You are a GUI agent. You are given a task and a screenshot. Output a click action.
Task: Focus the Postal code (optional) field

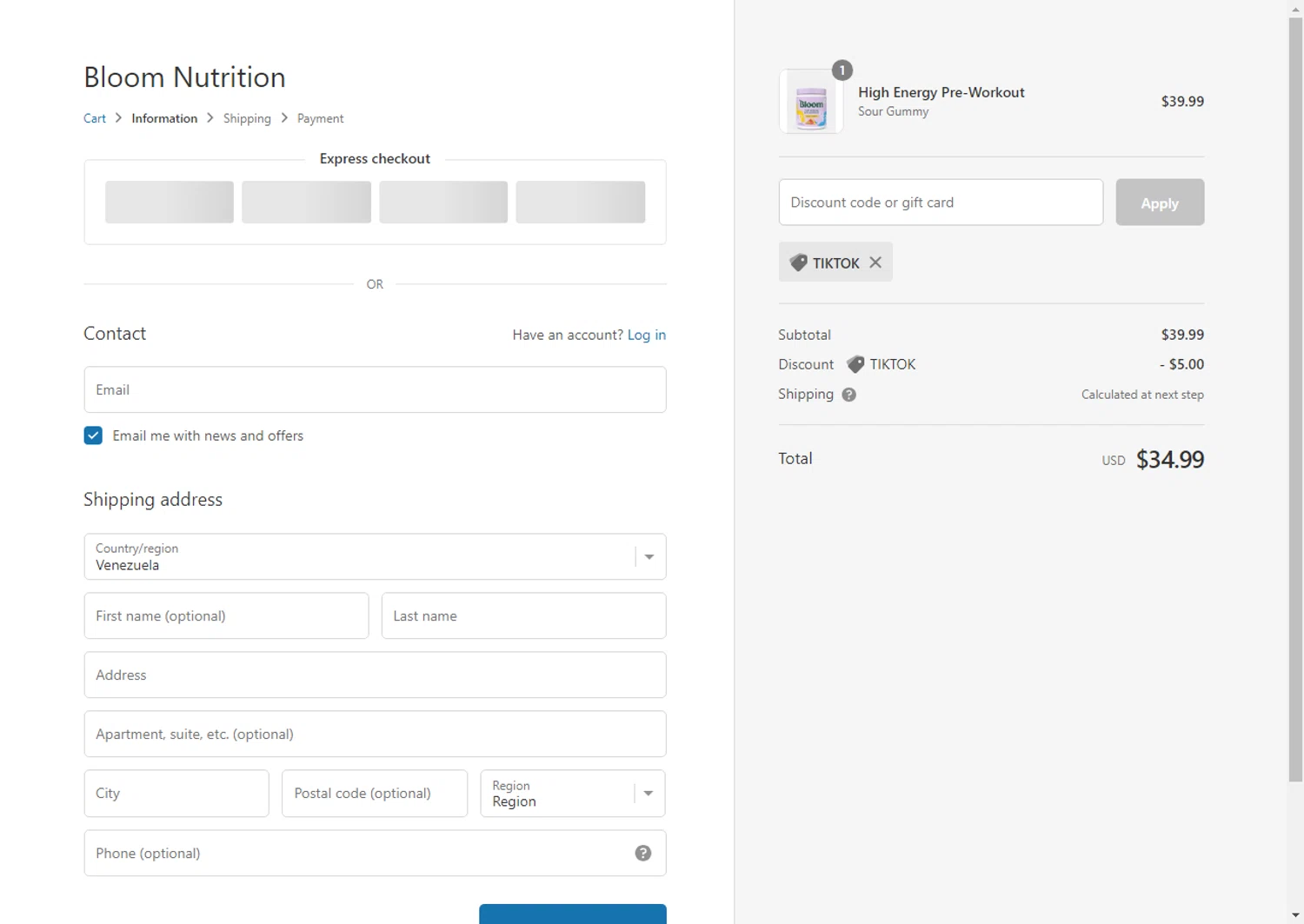click(x=375, y=793)
